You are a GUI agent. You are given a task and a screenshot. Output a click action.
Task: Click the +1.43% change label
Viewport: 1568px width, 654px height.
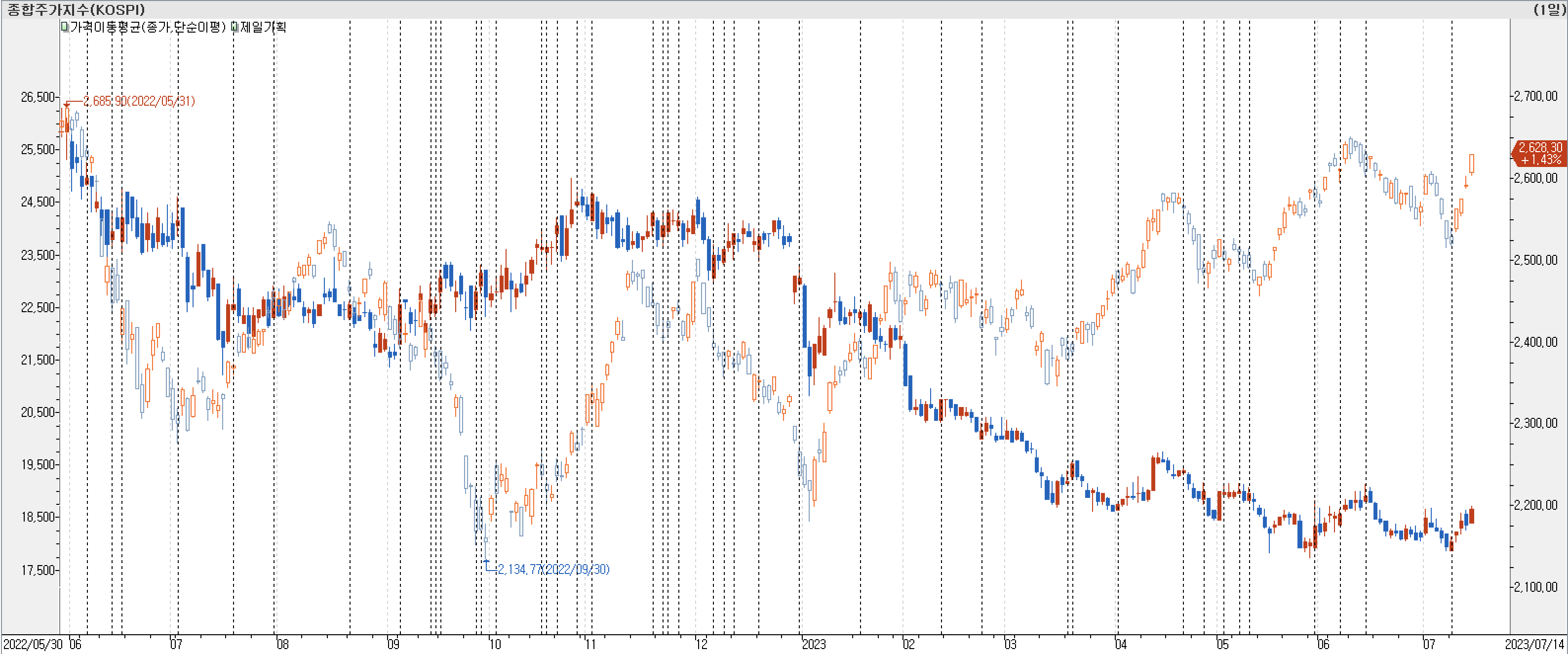pos(1541,160)
